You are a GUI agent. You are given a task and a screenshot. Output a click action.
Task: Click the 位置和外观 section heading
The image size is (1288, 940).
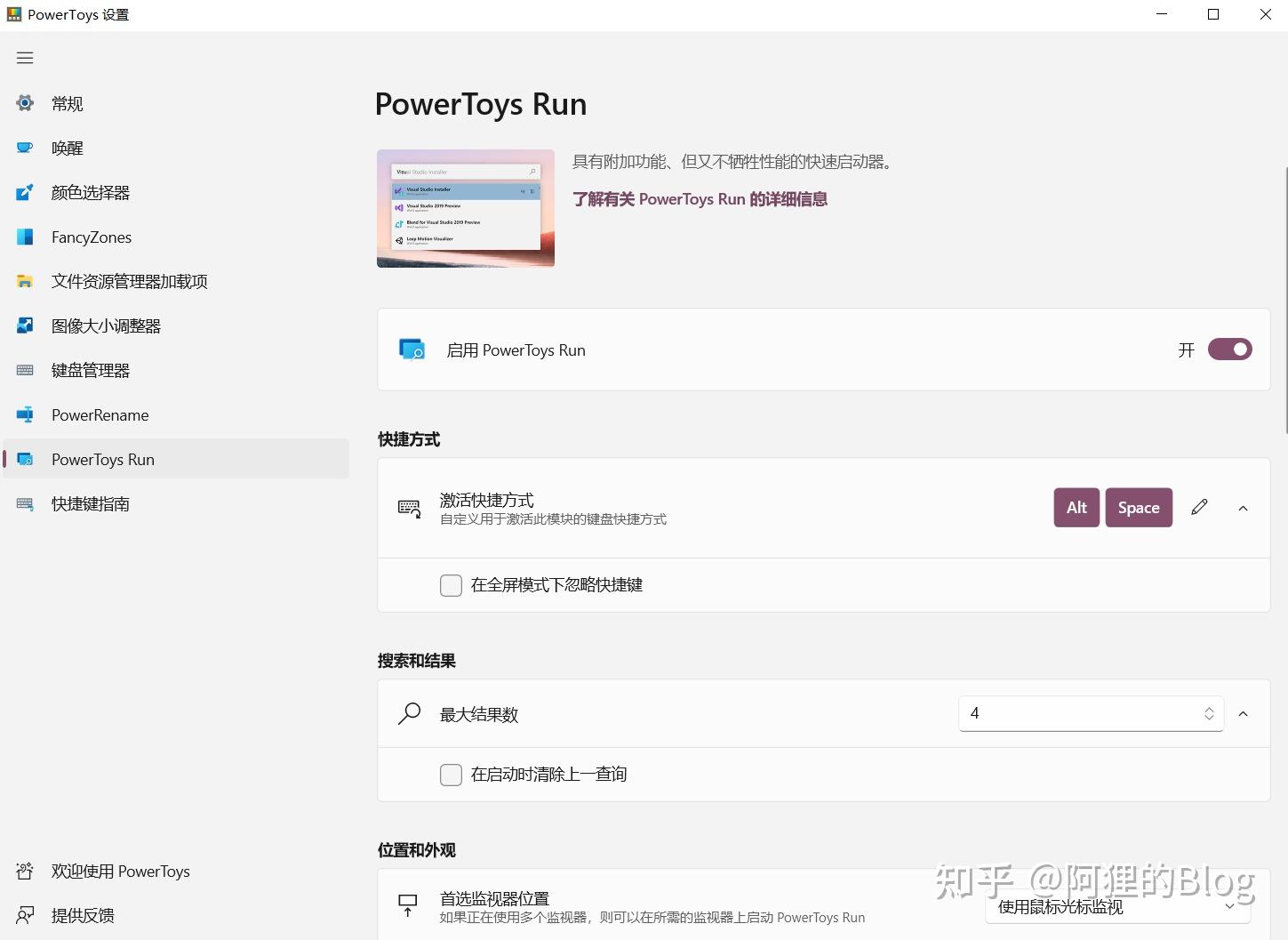417,850
